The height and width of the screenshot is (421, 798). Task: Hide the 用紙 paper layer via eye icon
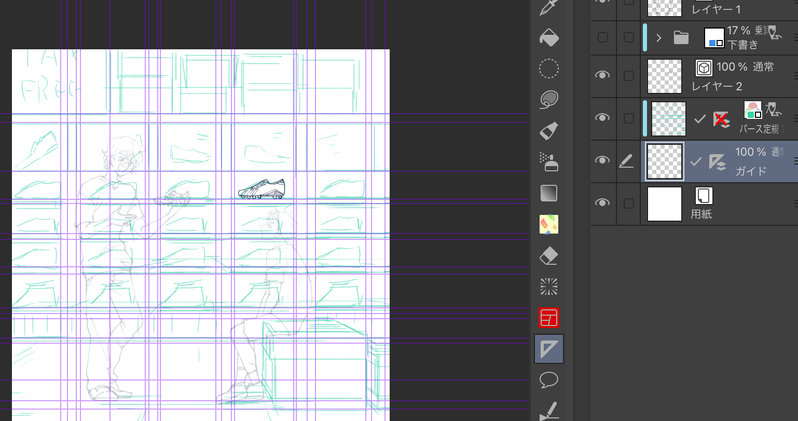point(603,203)
